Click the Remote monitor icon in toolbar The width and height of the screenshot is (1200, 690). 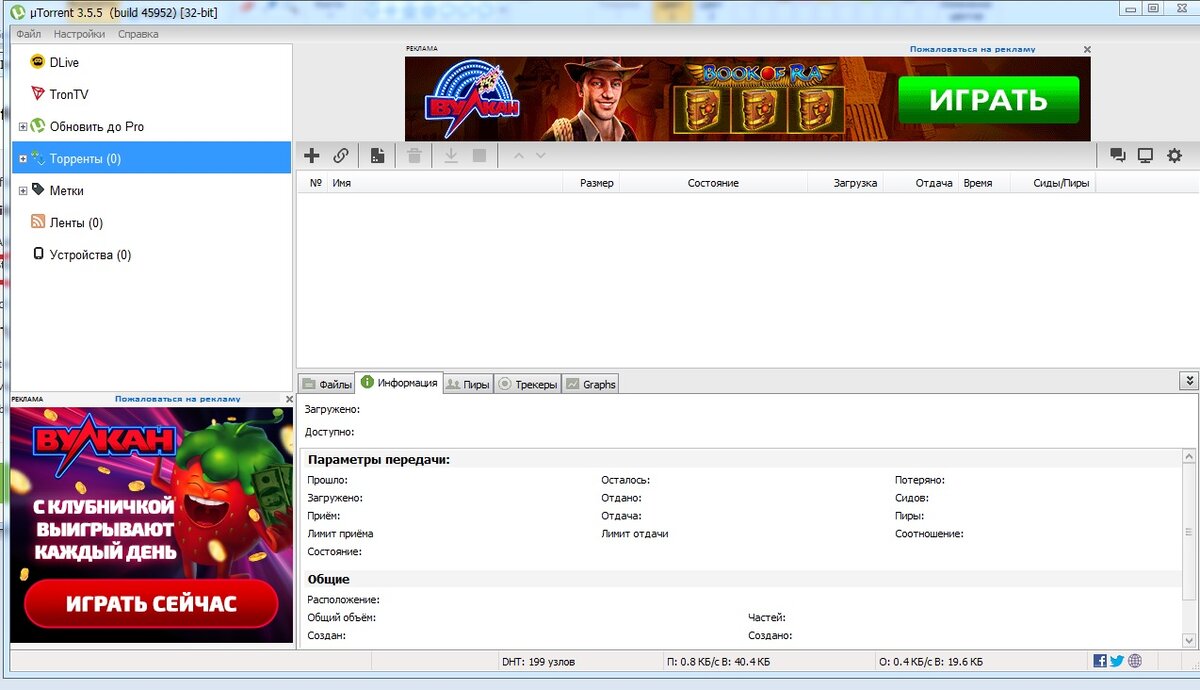pyautogui.click(x=1146, y=156)
